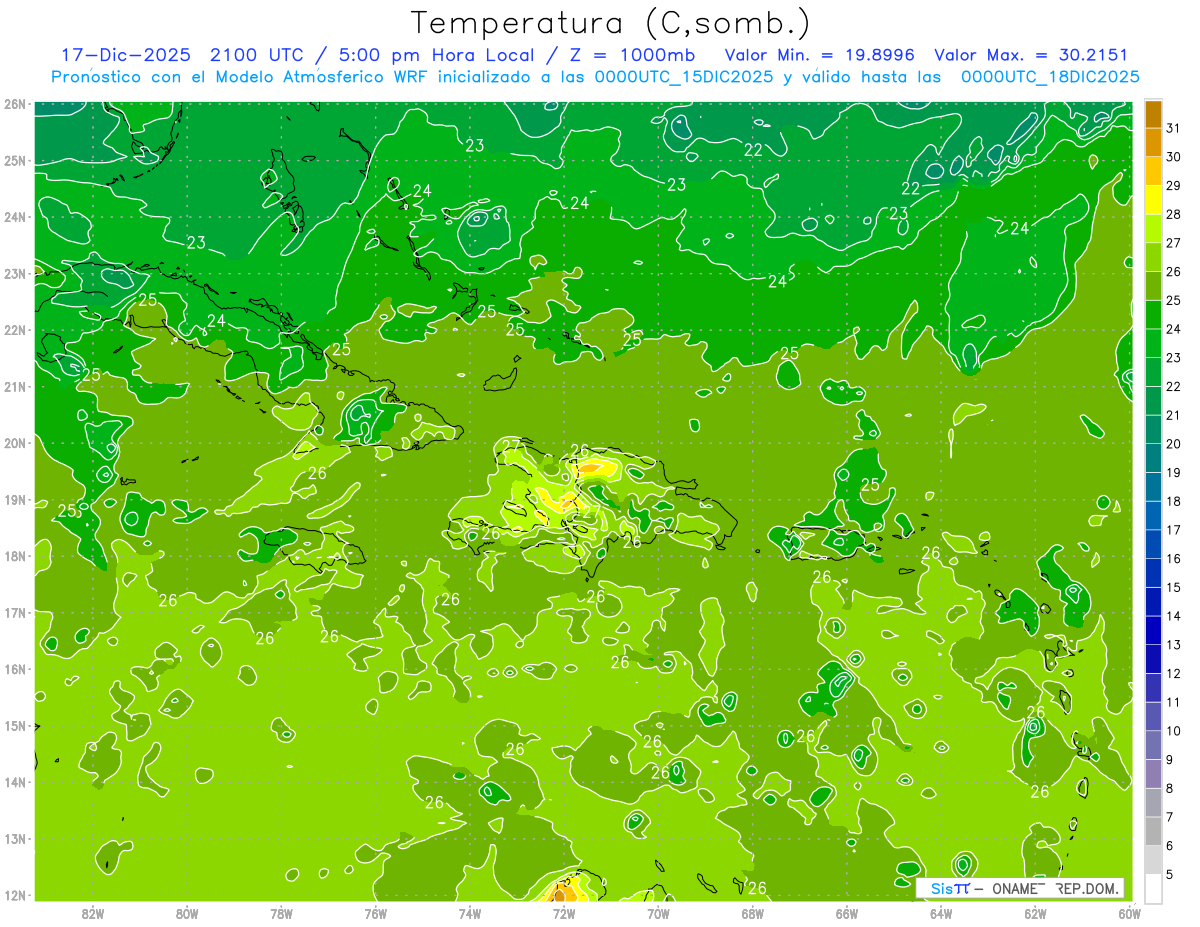Click latitude axis label "22N"
The height and width of the screenshot is (927, 1200).
(15, 330)
